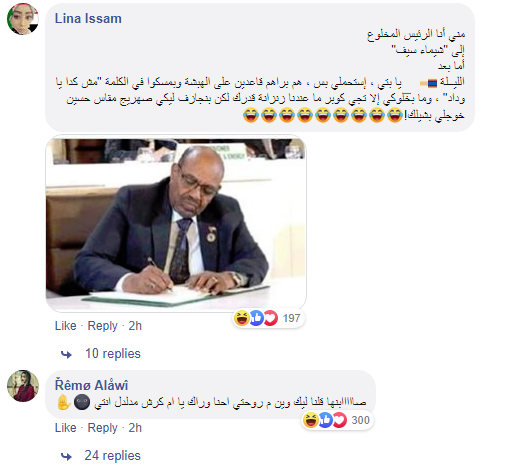
Task: Open Řêmø Alåwî's name link
Action: 91,385
